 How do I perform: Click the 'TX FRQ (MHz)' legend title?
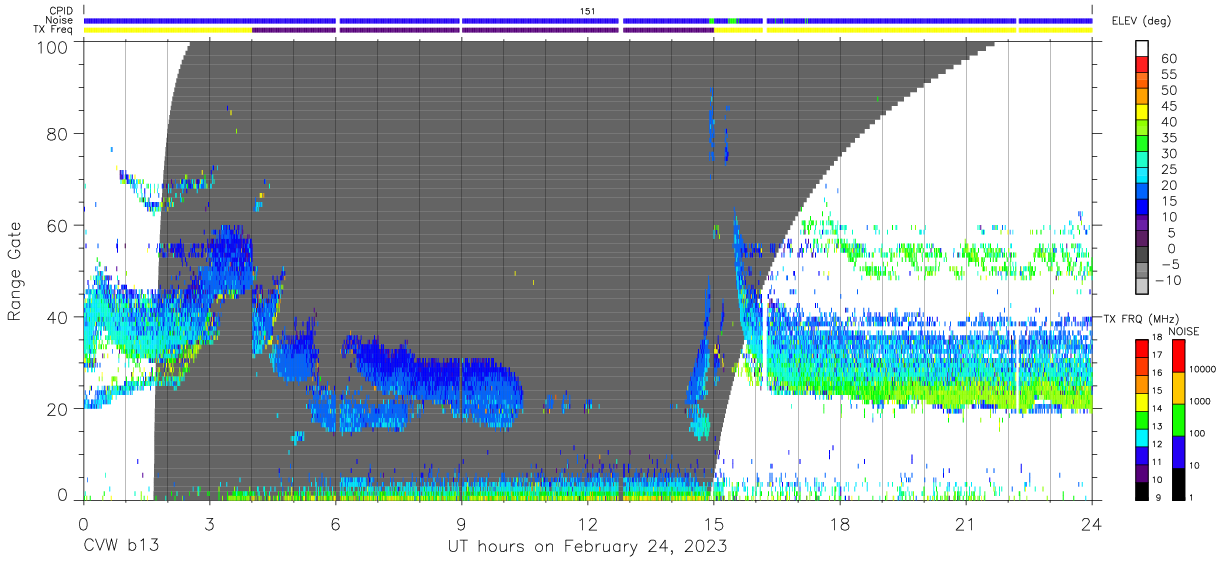1140,318
